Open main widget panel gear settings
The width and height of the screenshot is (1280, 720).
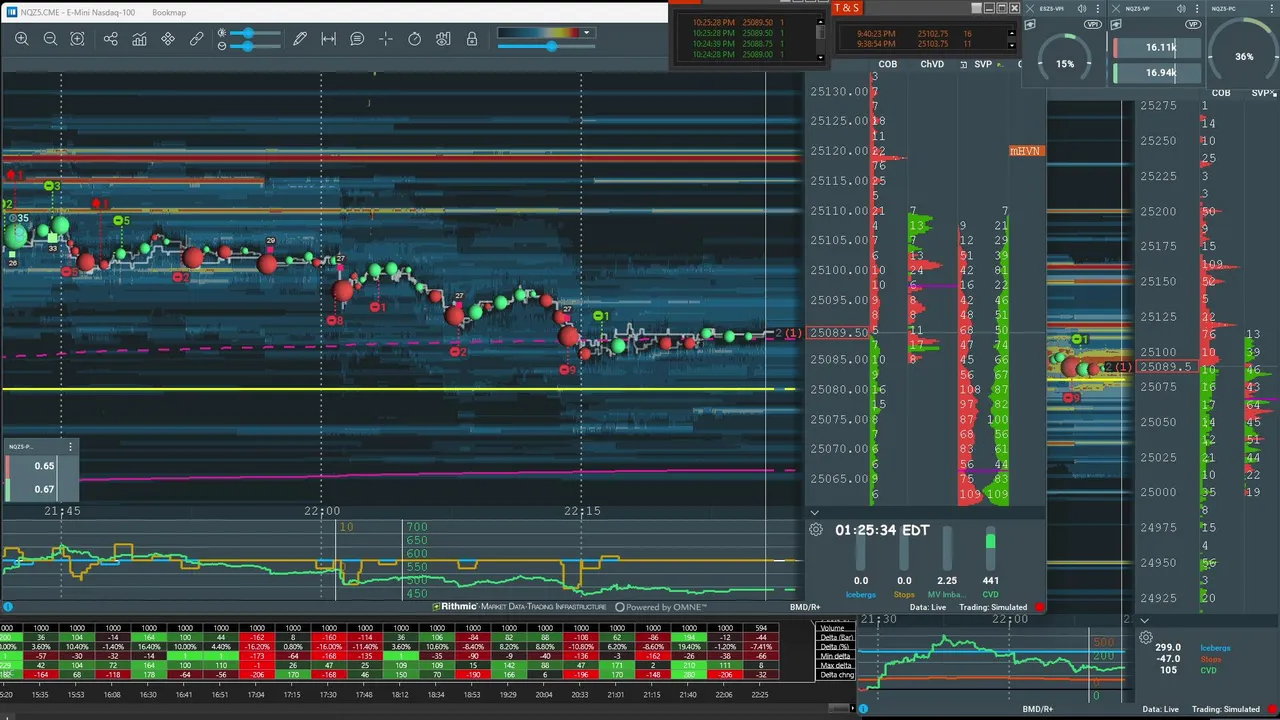pyautogui.click(x=816, y=530)
